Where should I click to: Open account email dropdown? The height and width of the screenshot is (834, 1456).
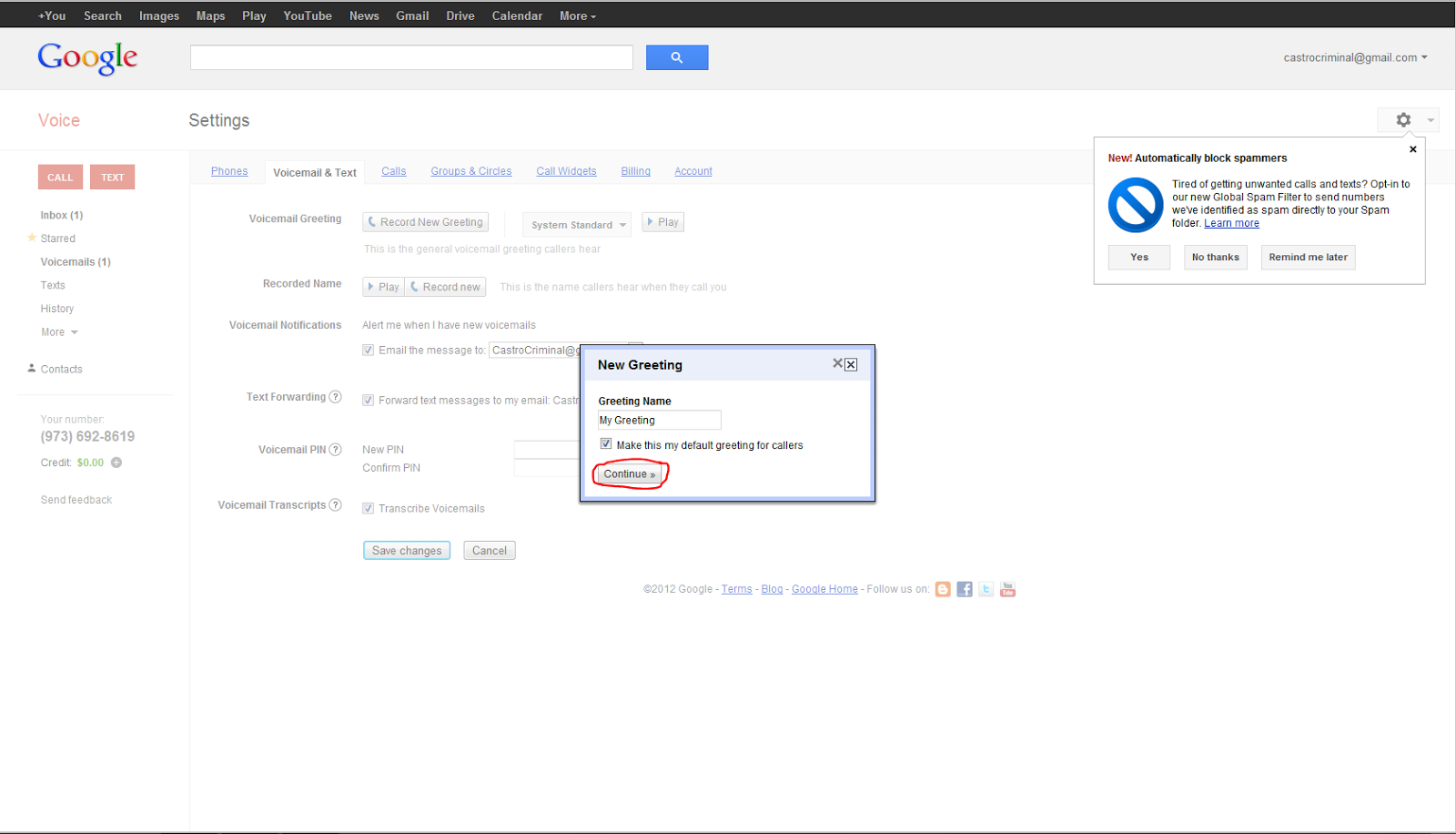(x=1355, y=57)
